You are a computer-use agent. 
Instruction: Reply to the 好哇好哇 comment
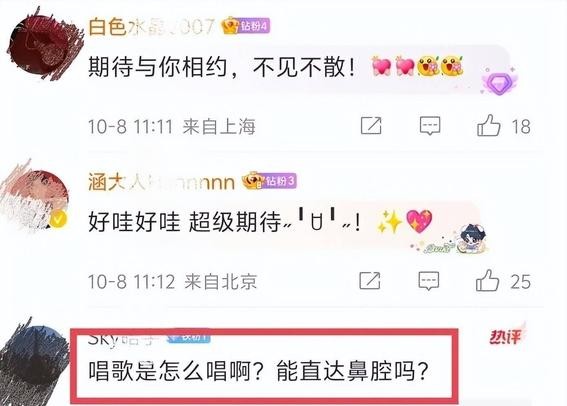click(x=429, y=281)
